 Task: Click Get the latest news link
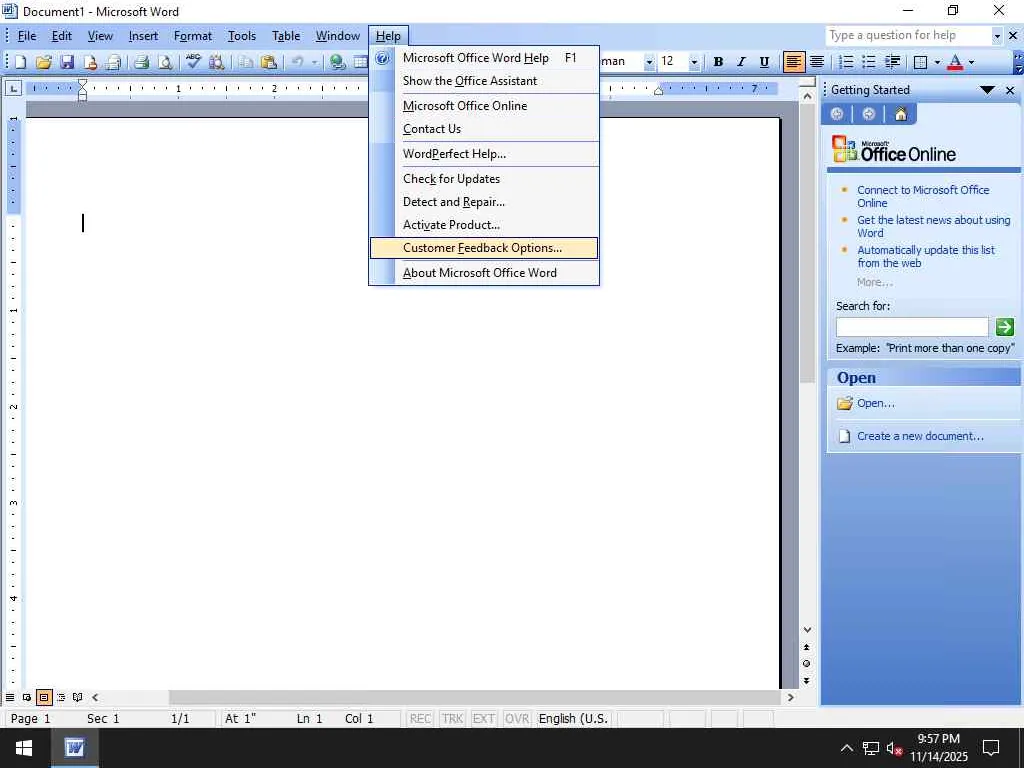point(933,227)
